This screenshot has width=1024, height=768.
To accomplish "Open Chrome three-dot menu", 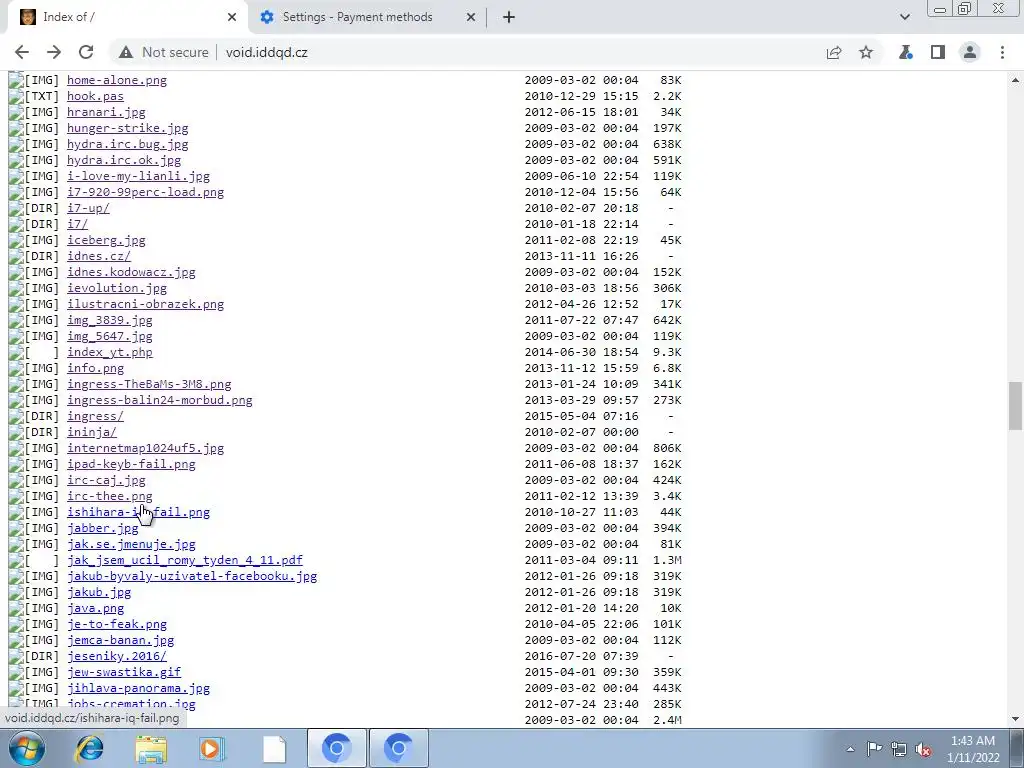I will coord(1002,52).
